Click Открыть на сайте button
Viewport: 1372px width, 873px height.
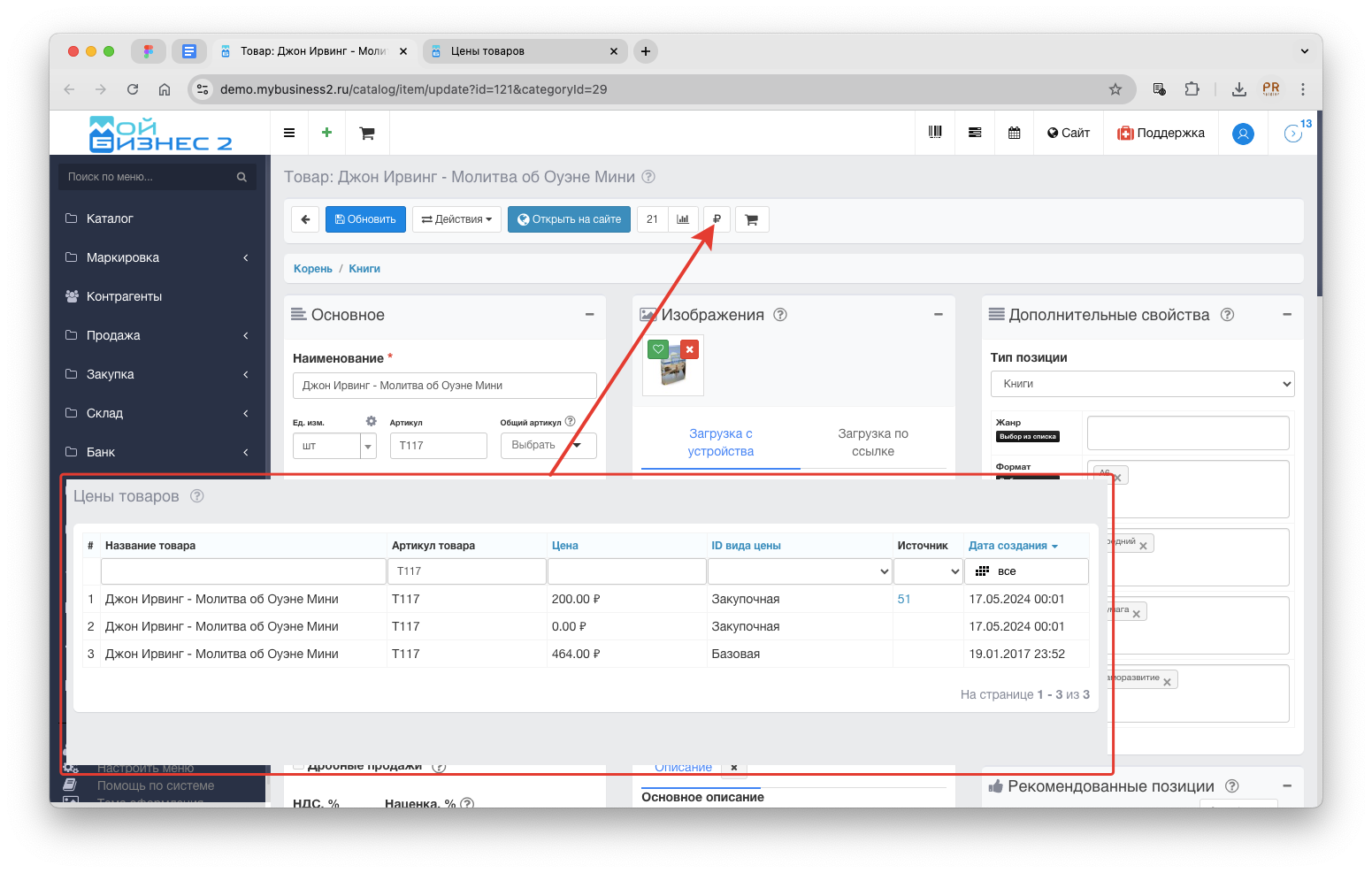click(569, 219)
